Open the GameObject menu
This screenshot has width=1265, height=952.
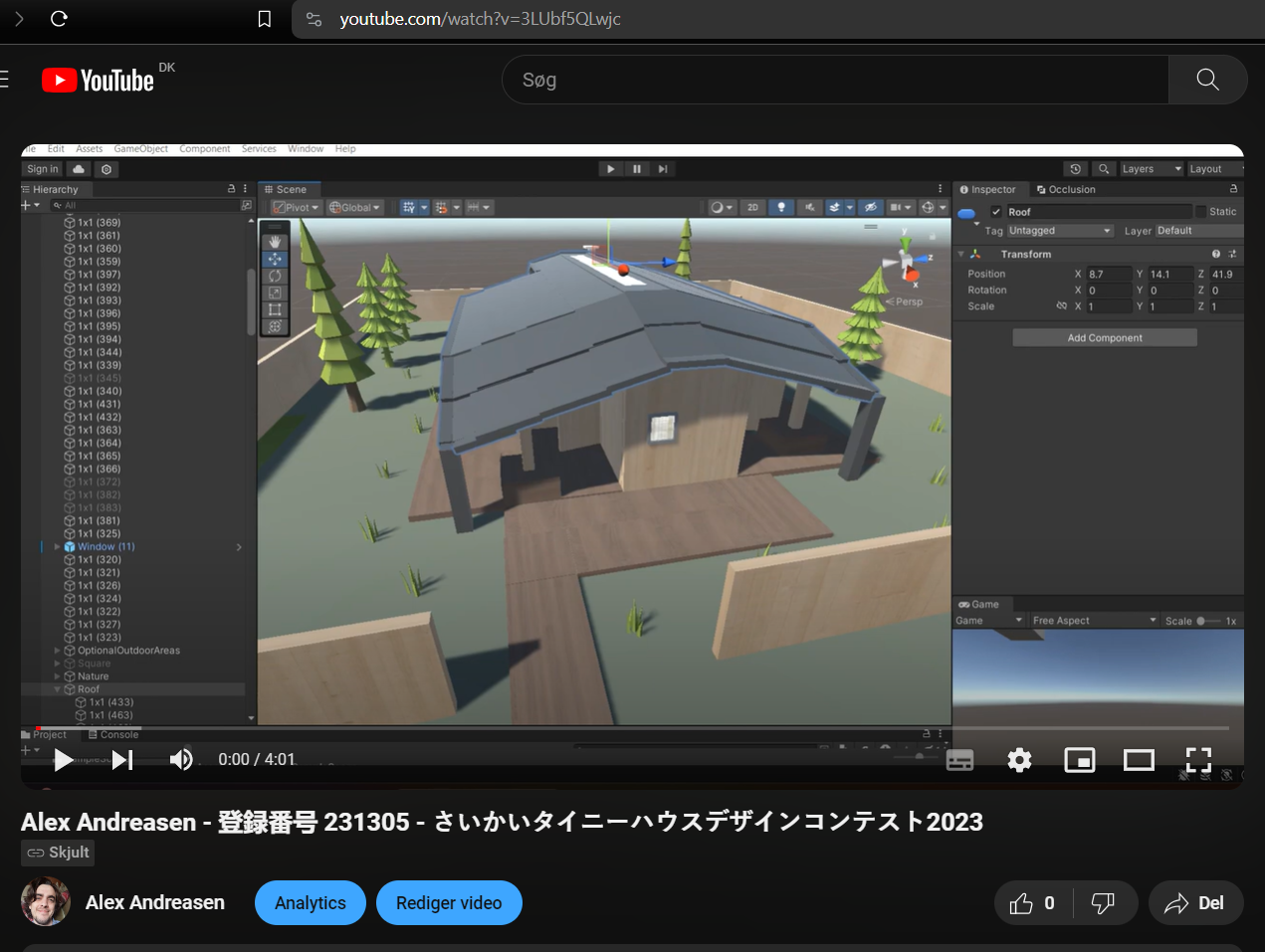point(141,148)
